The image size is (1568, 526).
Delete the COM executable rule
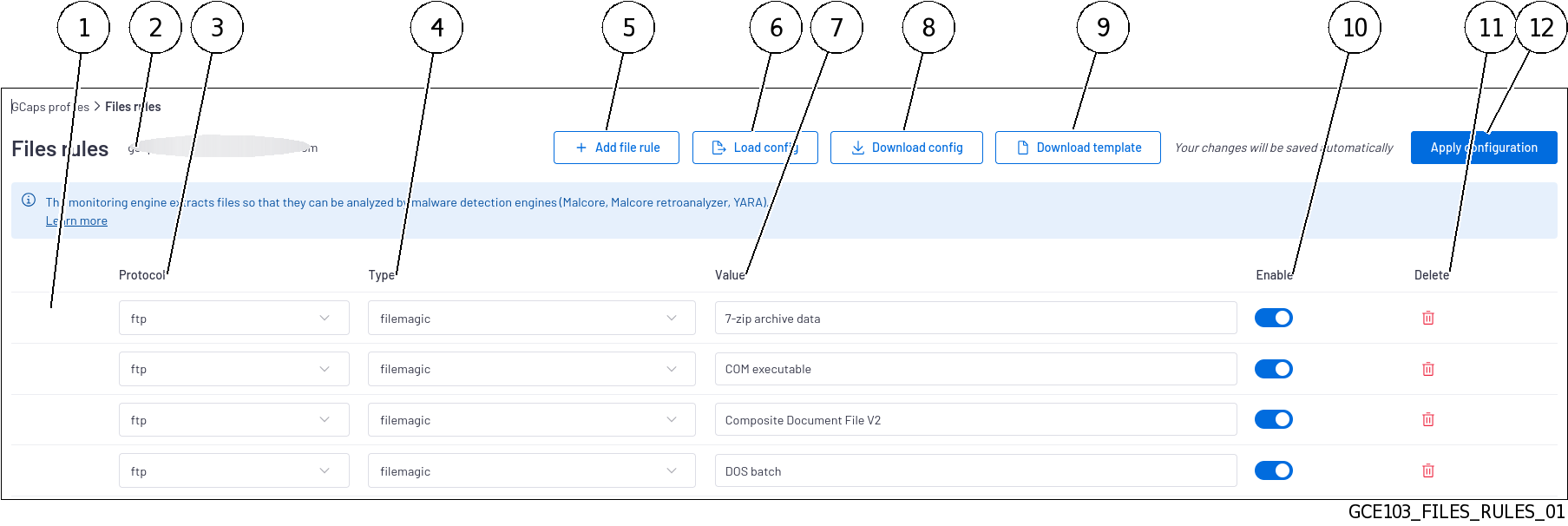point(1428,368)
